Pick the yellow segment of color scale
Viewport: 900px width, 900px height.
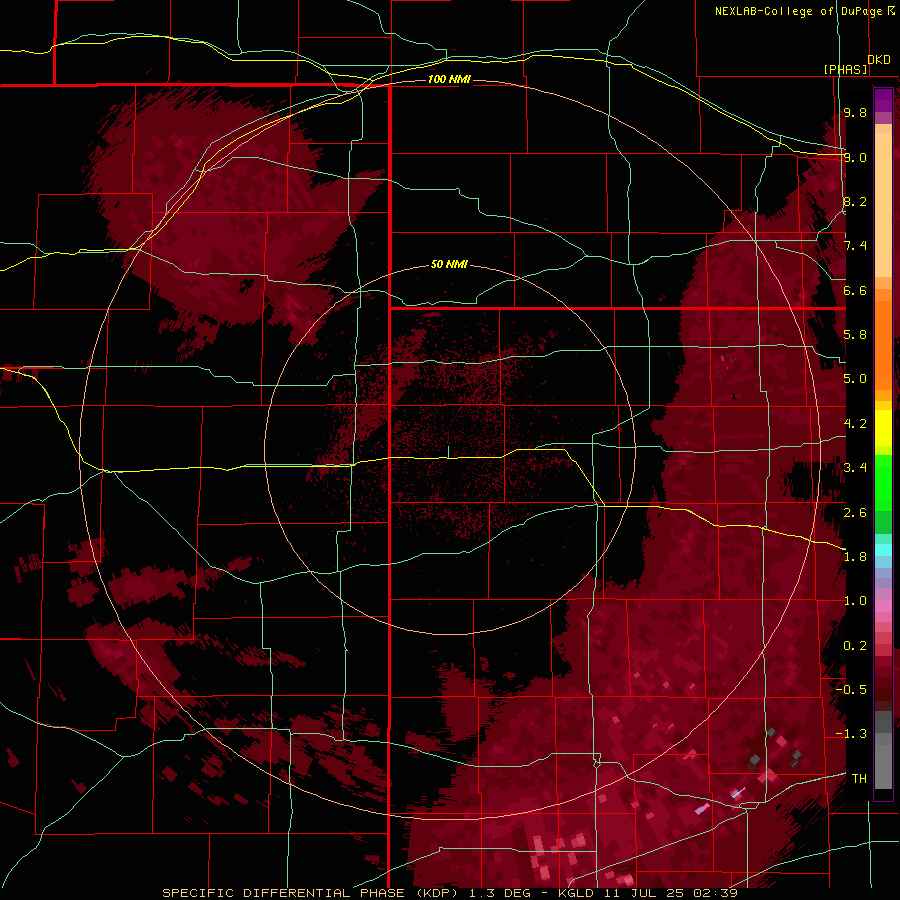pos(883,428)
